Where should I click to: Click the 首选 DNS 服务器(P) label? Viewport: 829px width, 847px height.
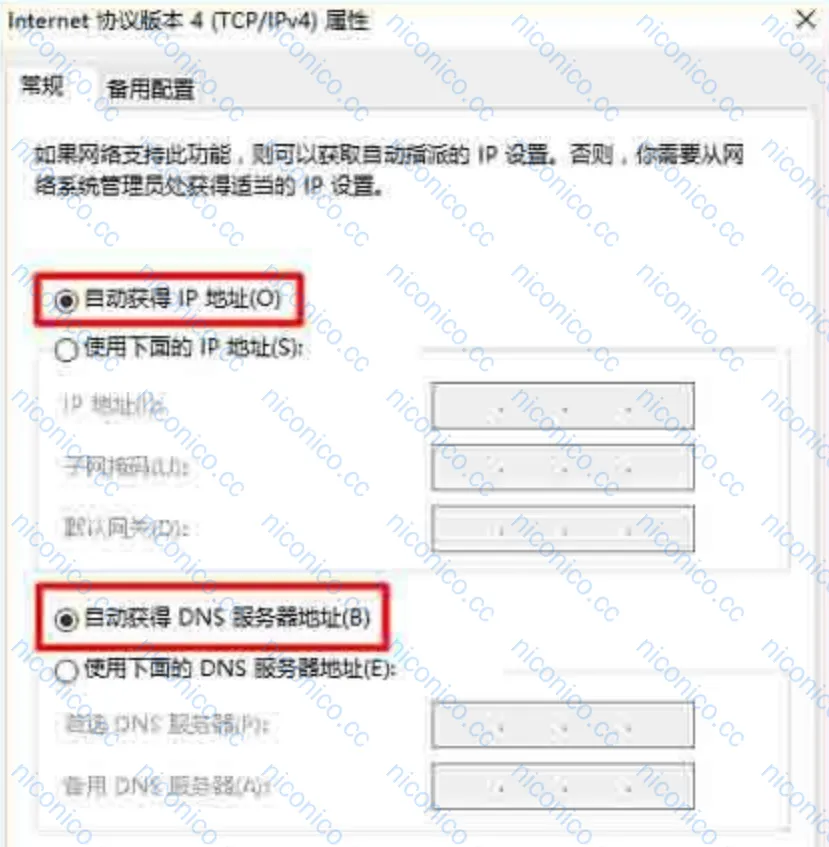pyautogui.click(x=166, y=724)
